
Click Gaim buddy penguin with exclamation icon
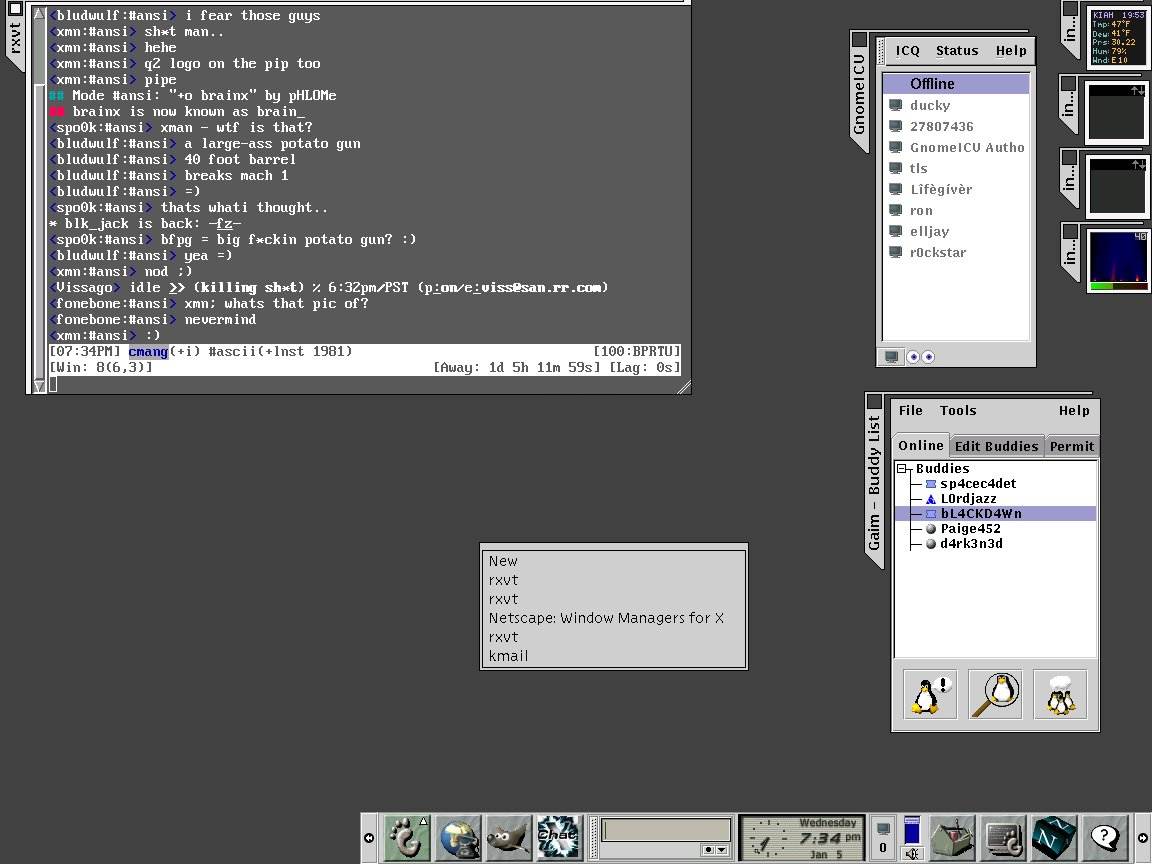click(x=929, y=694)
